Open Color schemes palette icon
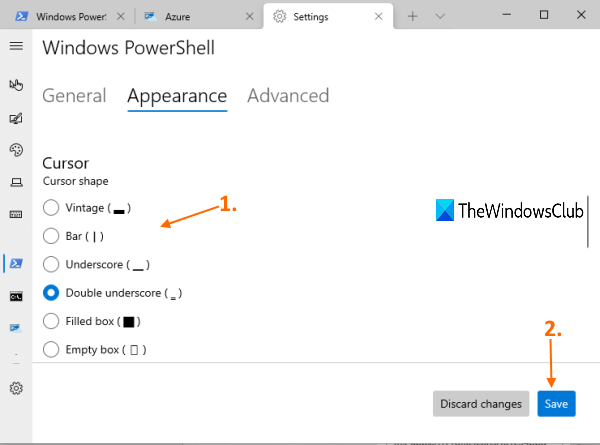 point(16,150)
